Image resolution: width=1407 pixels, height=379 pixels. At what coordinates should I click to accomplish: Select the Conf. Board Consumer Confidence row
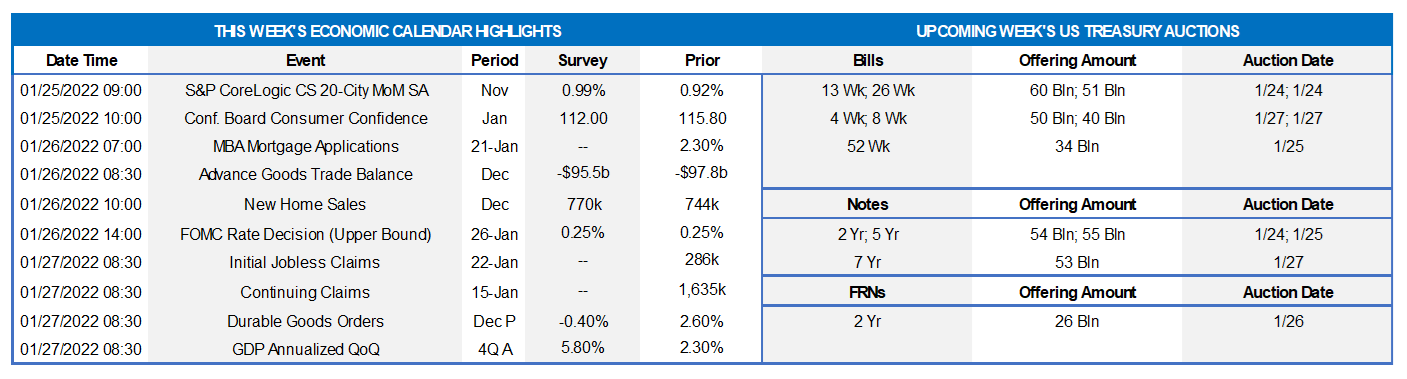[387, 118]
